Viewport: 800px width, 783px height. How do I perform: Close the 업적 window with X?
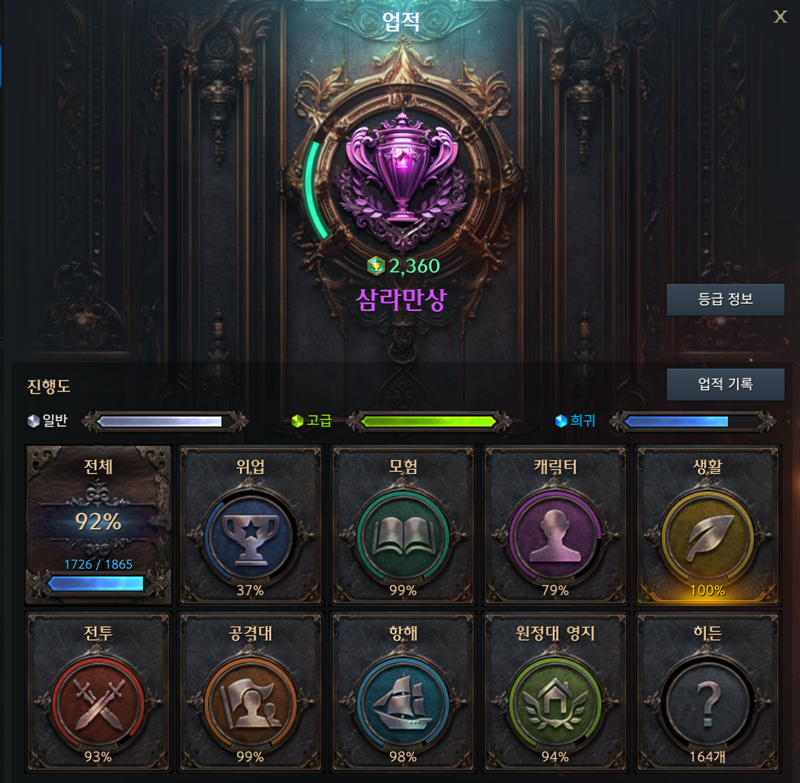tap(780, 17)
